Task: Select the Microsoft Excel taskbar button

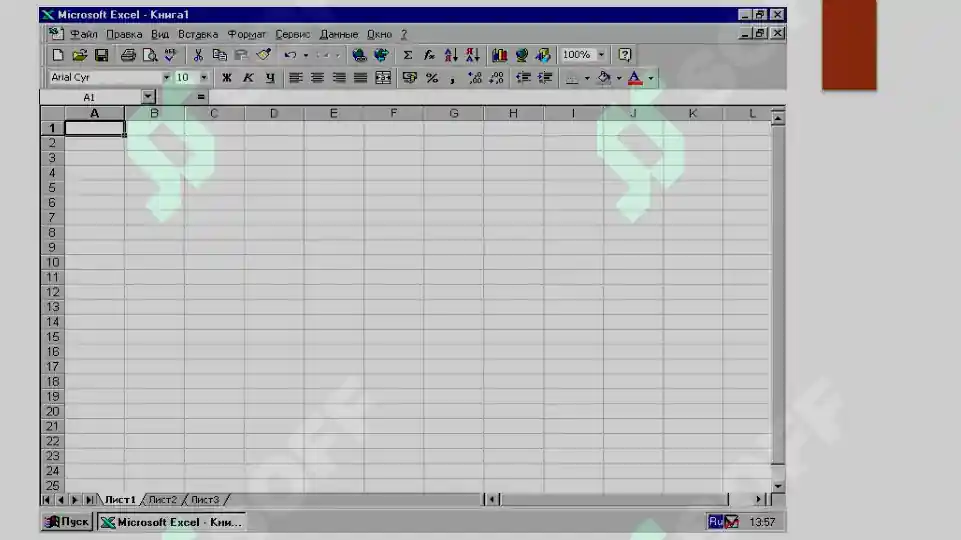Action: tap(172, 522)
